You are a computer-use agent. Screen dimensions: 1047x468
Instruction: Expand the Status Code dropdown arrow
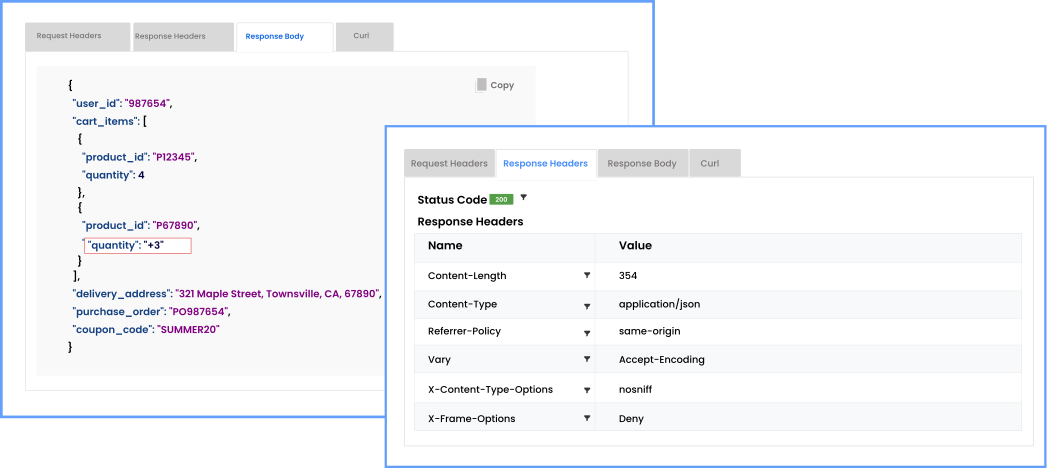(x=523, y=198)
